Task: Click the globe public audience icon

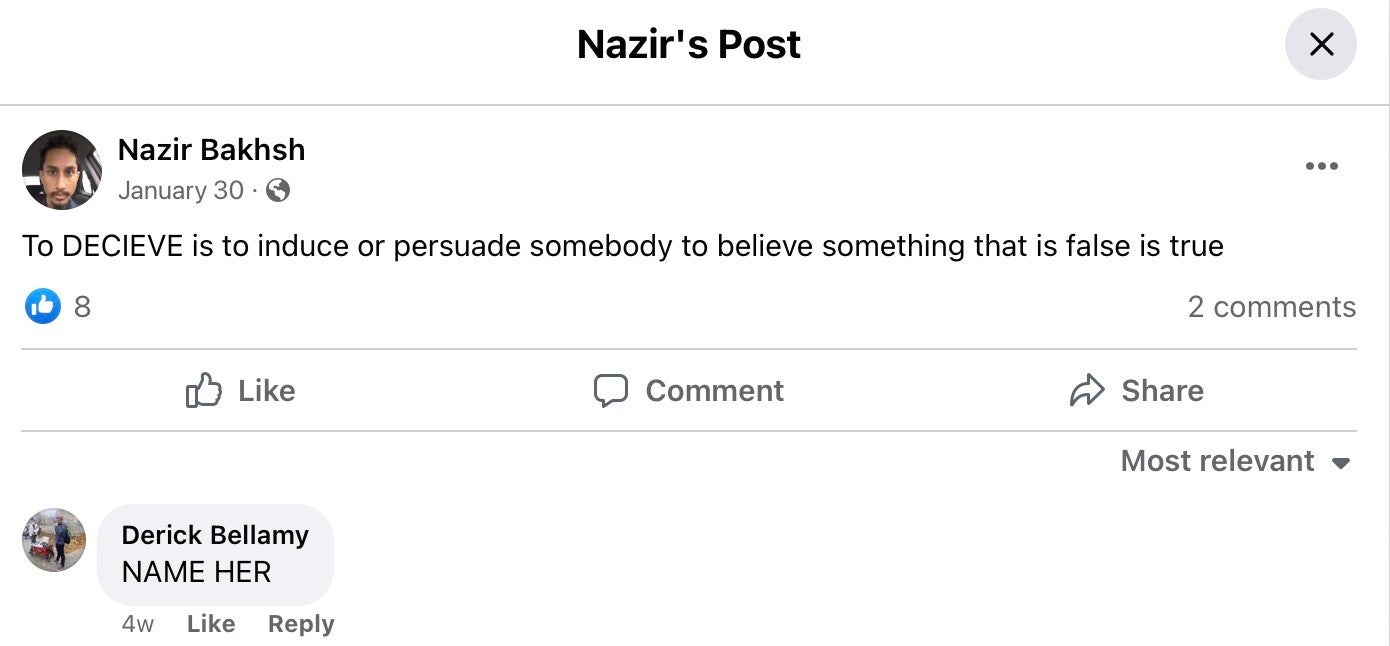Action: click(x=278, y=190)
